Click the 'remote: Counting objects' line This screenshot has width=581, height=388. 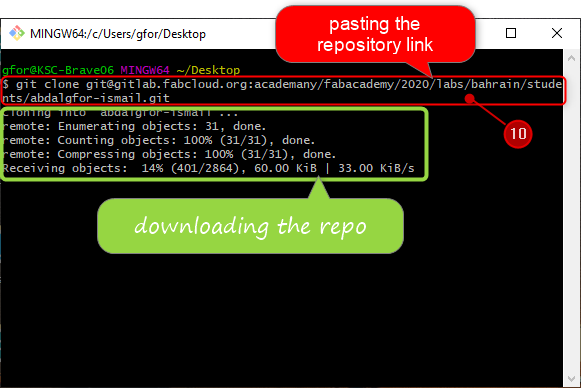159,140
